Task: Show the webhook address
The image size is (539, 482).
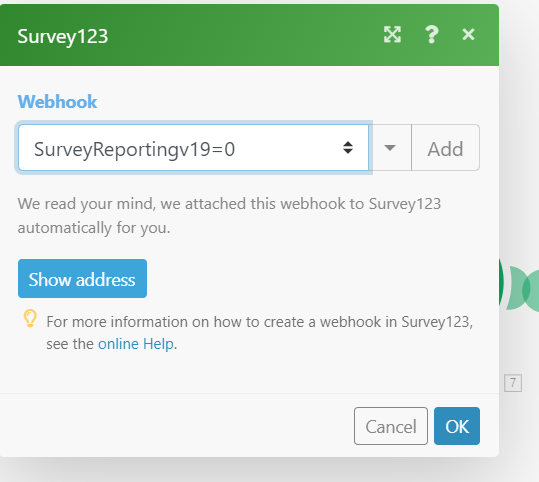Action: pos(82,278)
